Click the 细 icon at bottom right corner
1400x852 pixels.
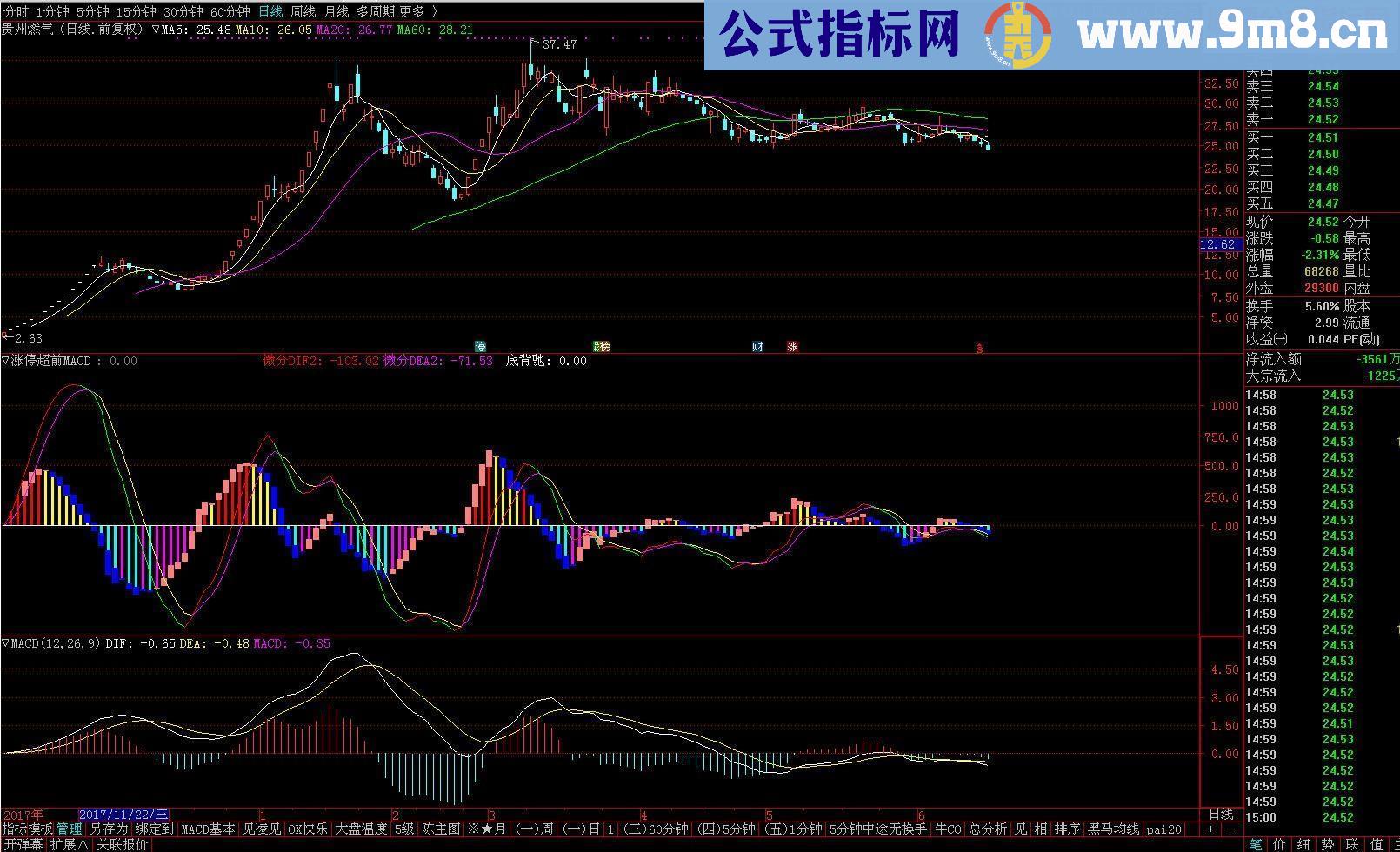1303,843
